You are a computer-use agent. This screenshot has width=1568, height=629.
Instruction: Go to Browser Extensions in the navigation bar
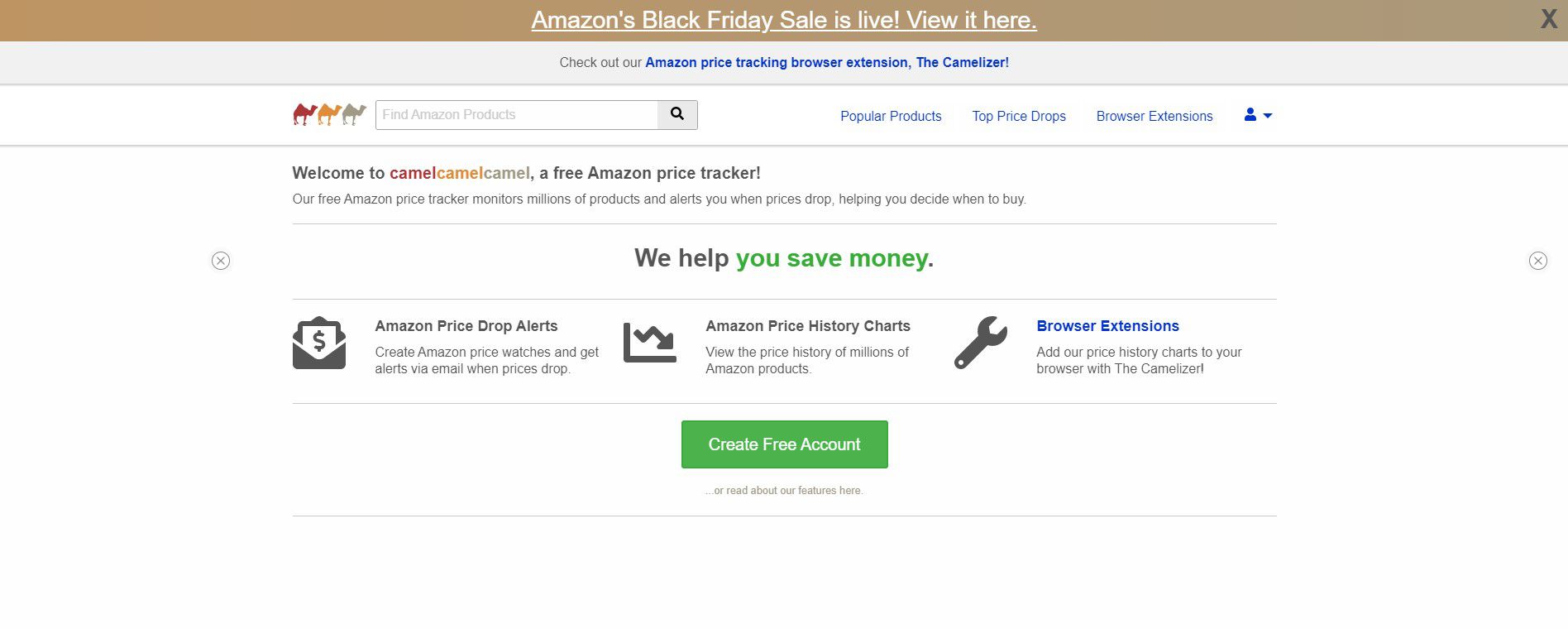(1154, 116)
